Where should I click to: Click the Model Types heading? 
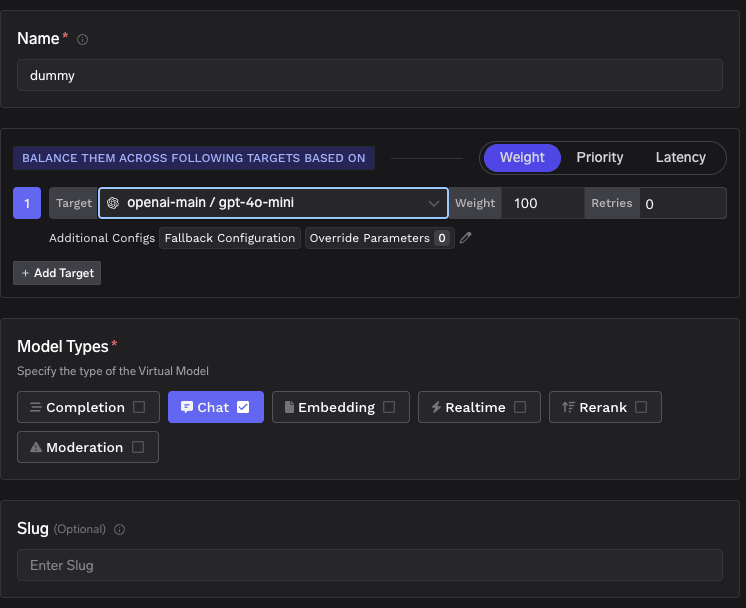pyautogui.click(x=63, y=346)
